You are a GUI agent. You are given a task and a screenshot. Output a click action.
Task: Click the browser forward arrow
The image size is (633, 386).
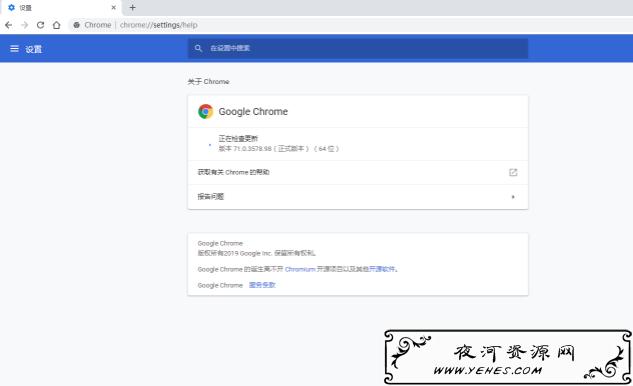pos(25,25)
